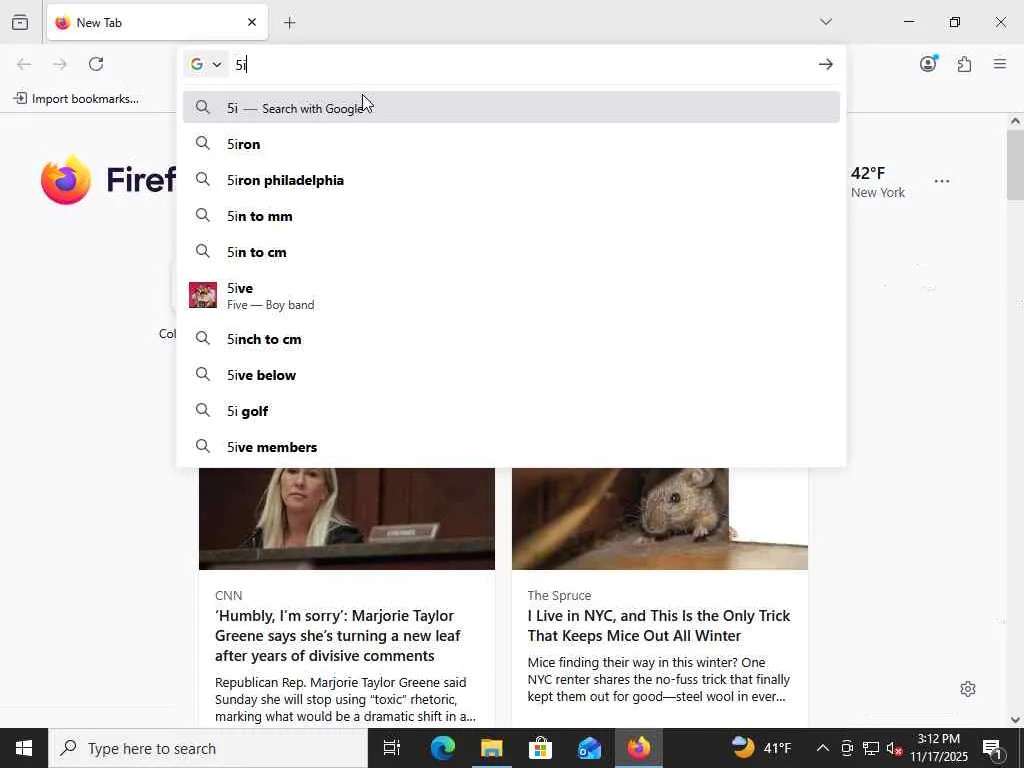Click inside the address bar text field
The height and width of the screenshot is (768, 1024).
[522, 64]
